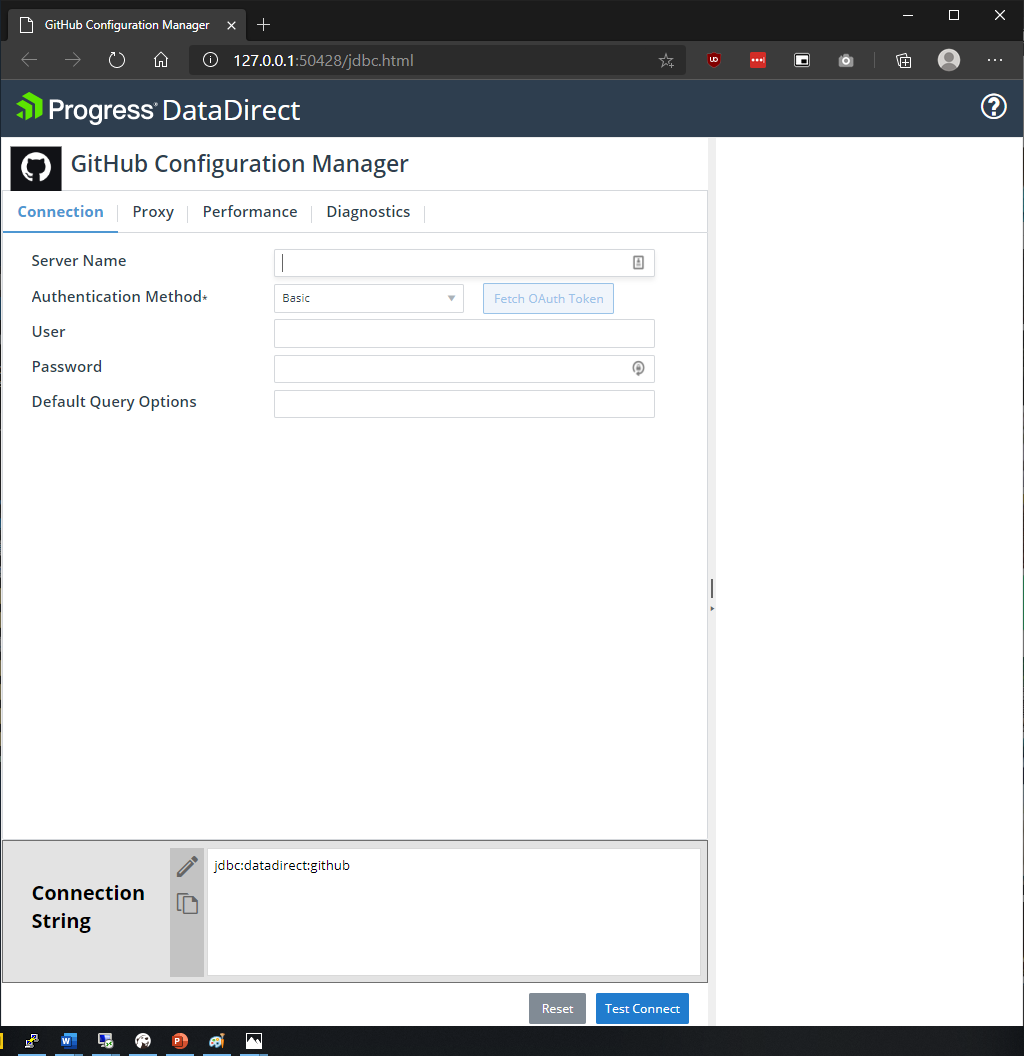1024x1056 pixels.
Task: Click the Server Name autofill contact icon
Action: [x=638, y=263]
